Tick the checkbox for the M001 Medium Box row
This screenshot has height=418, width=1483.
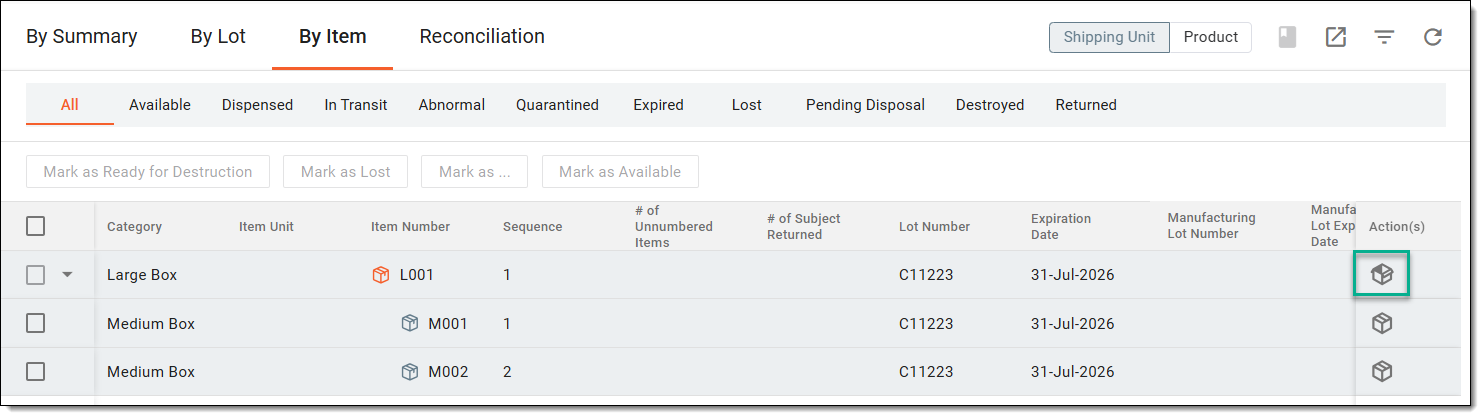36,323
